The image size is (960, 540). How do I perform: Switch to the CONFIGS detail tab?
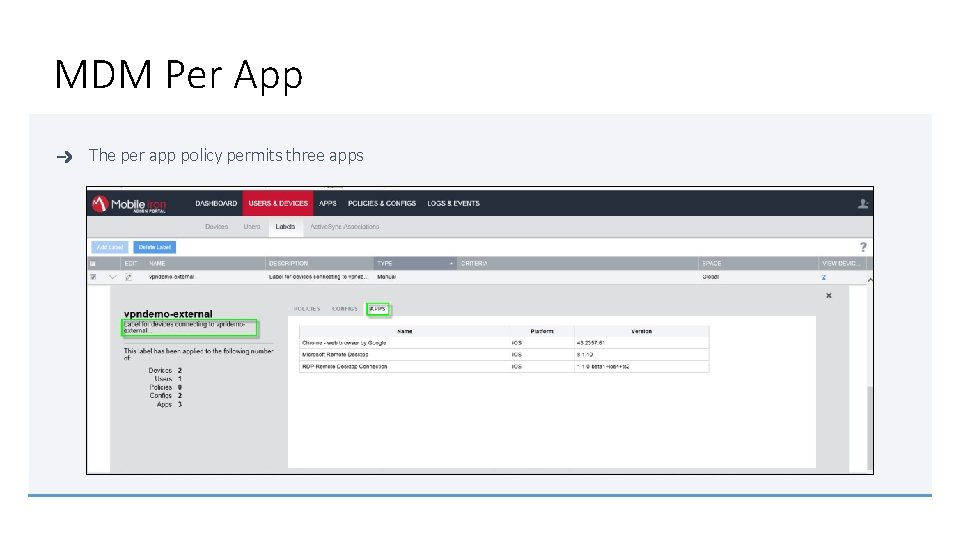(345, 309)
